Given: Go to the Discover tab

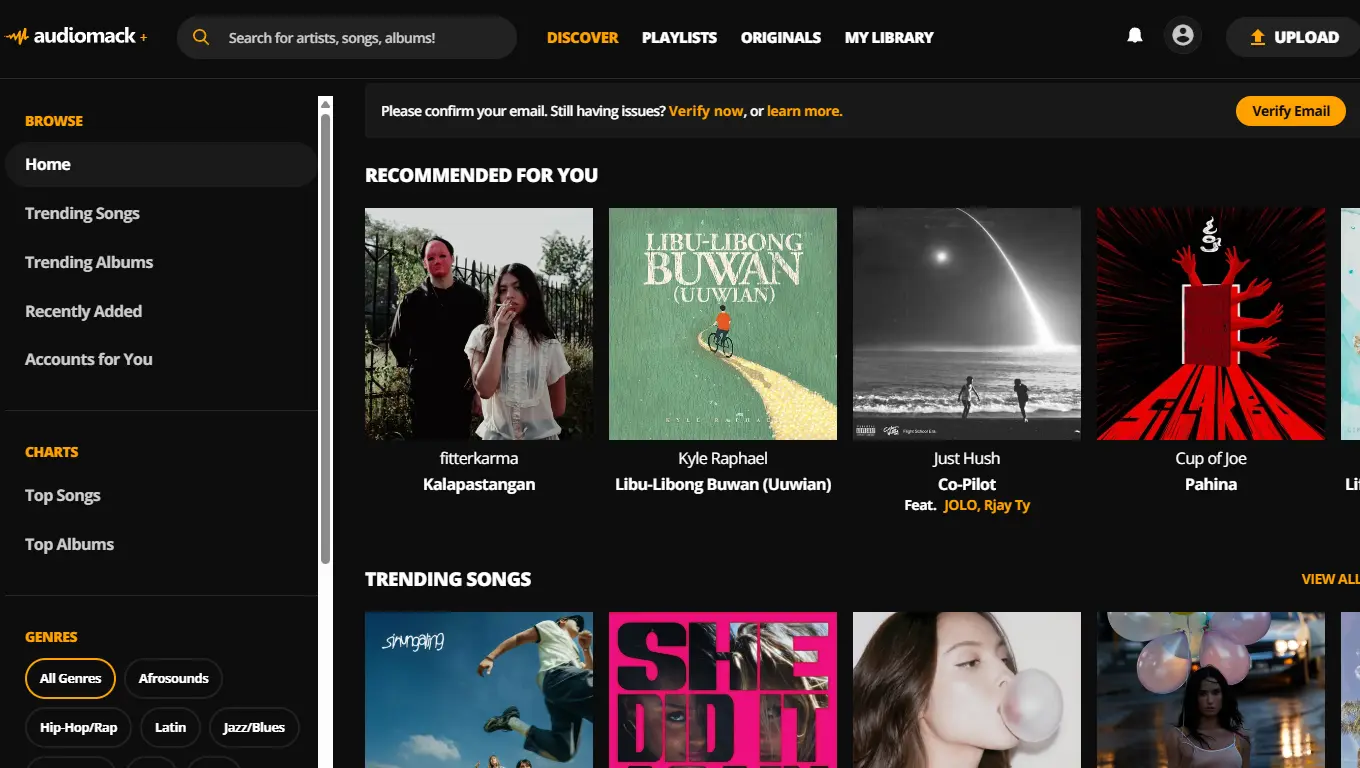Looking at the screenshot, I should 583,37.
